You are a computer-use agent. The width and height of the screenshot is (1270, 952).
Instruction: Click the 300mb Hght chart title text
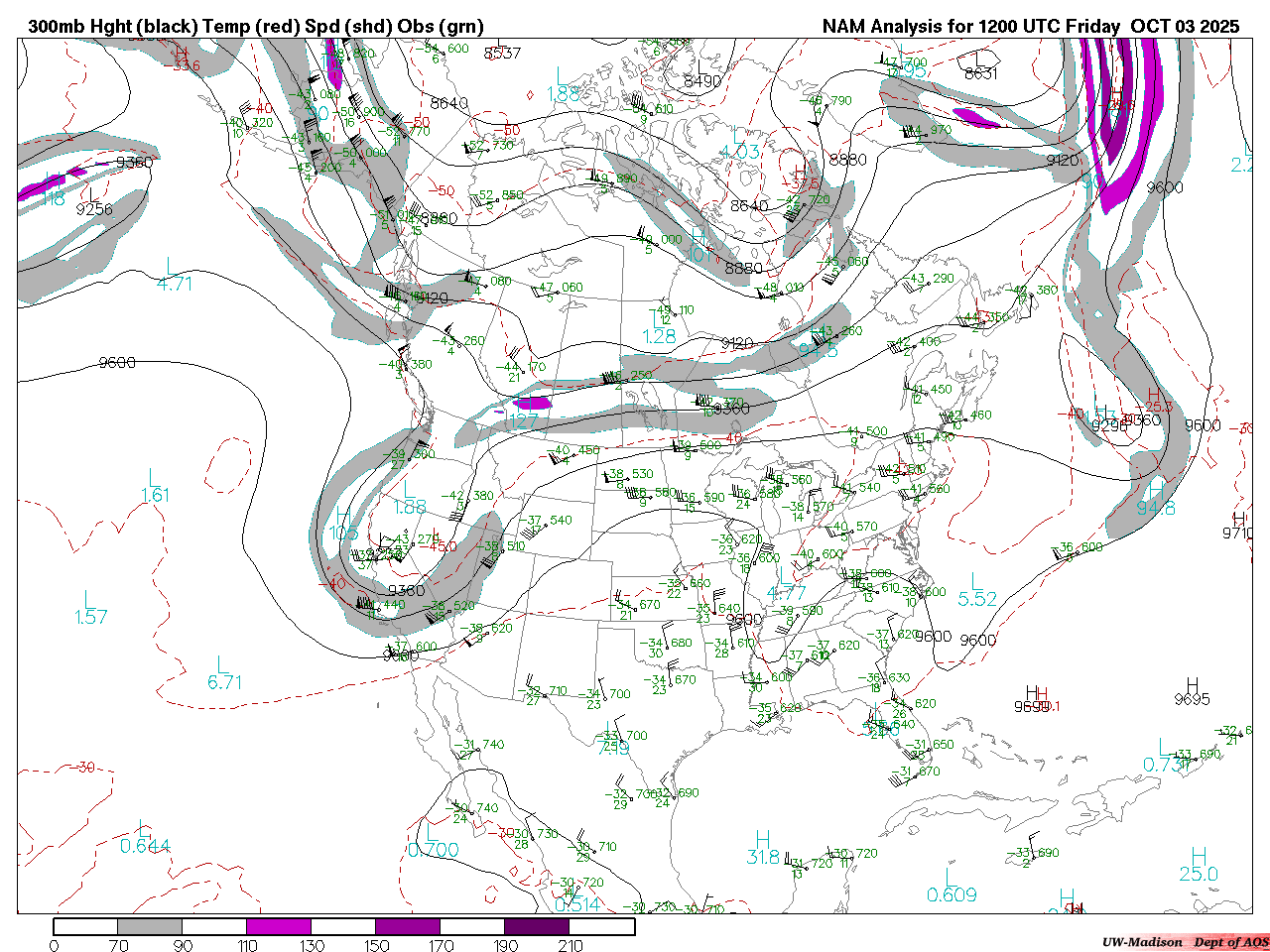click(255, 27)
